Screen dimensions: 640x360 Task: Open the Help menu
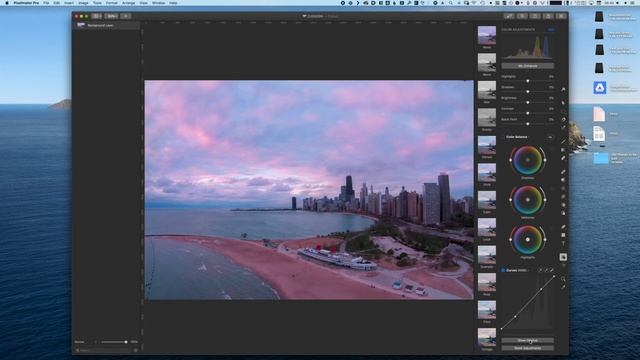coord(173,3)
